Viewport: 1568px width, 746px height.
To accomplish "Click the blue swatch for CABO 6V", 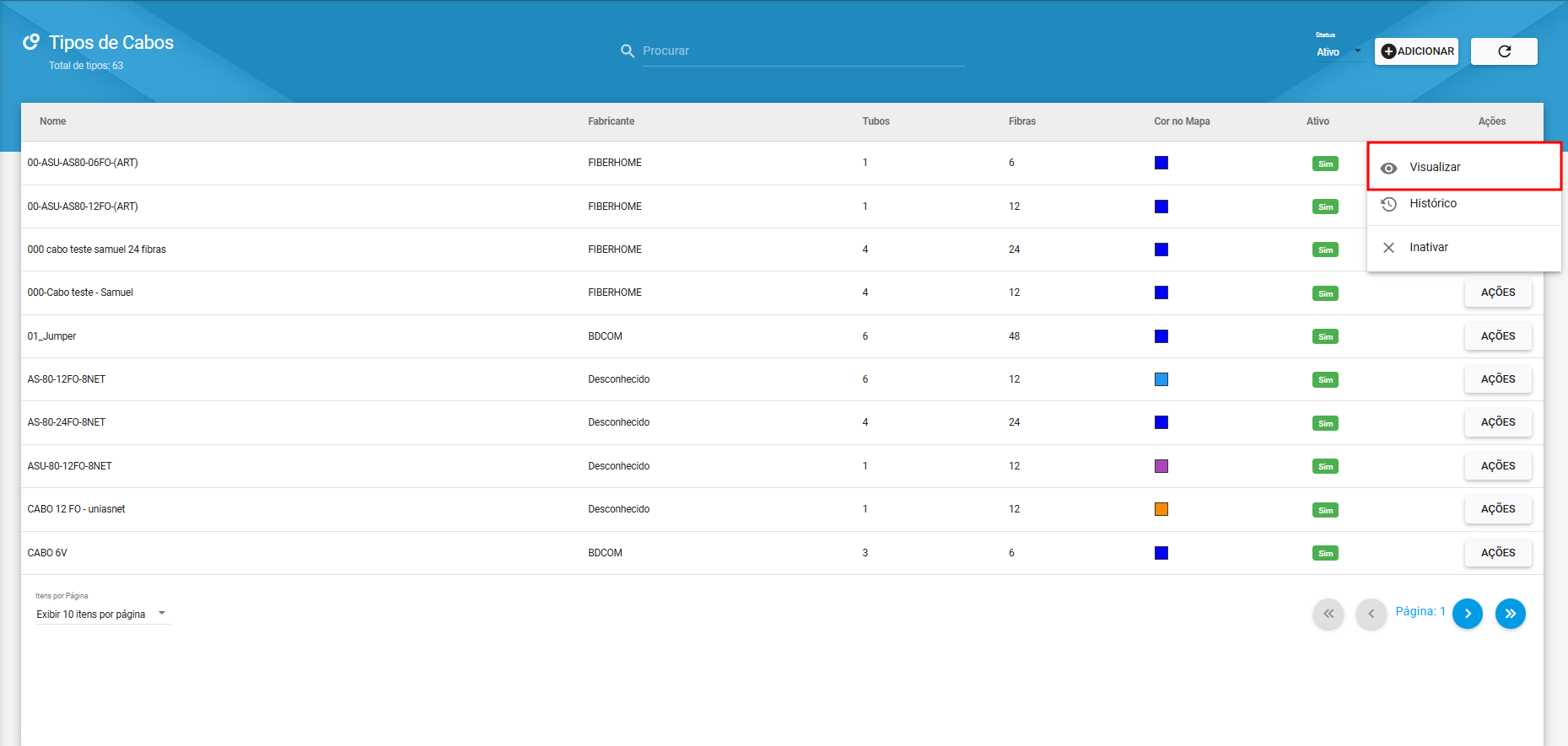I will [1161, 553].
